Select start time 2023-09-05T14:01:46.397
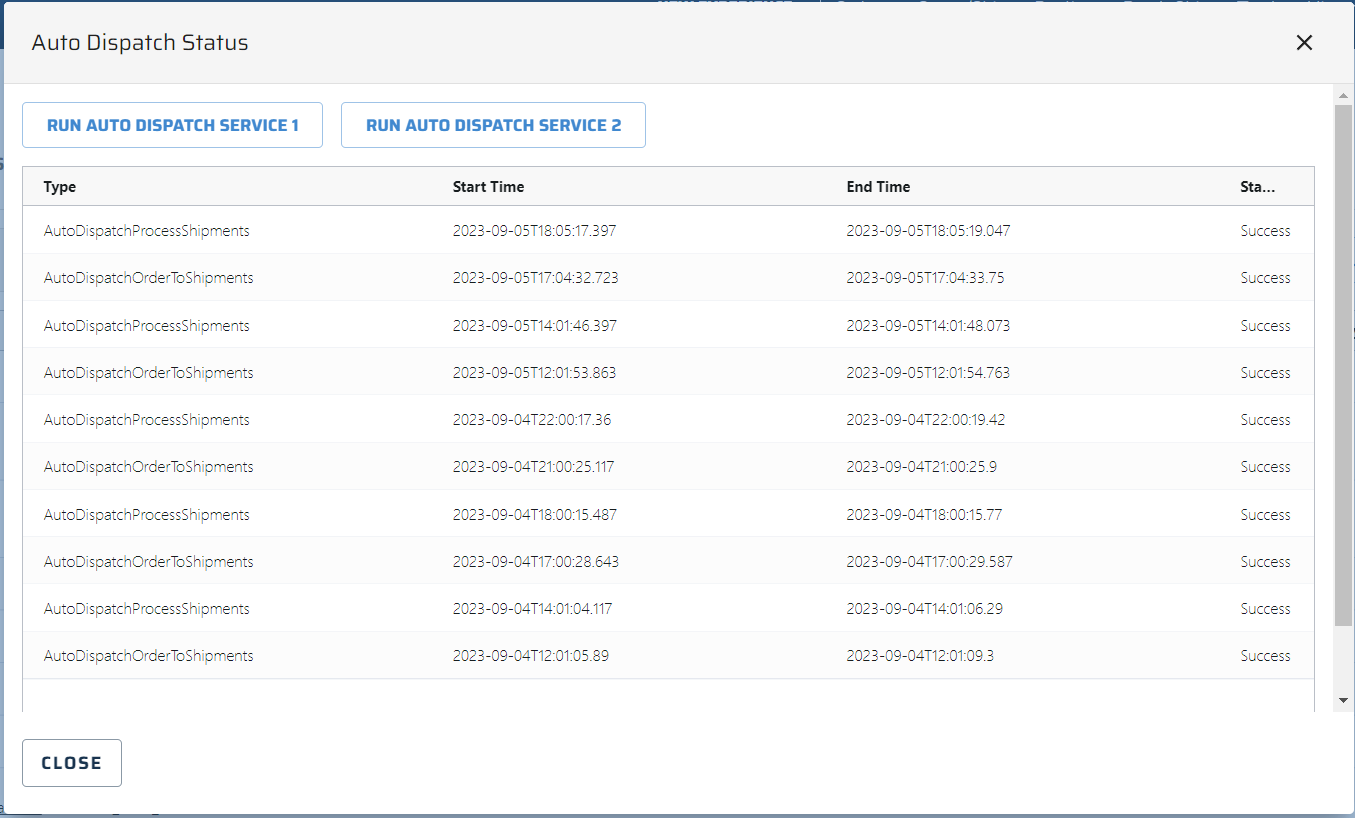This screenshot has width=1355, height=818. (x=535, y=326)
